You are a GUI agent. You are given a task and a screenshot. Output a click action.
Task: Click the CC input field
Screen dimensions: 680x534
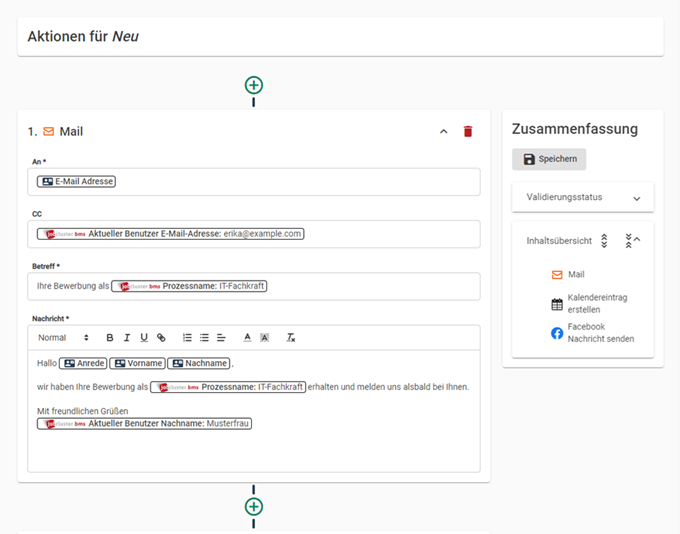(254, 234)
